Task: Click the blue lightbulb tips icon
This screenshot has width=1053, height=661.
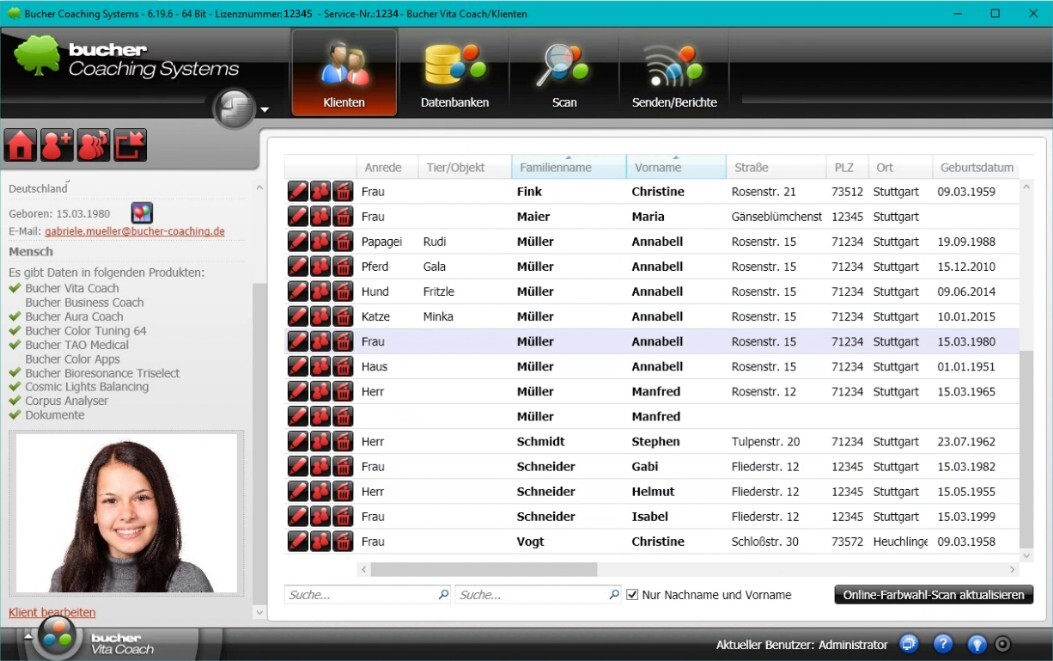Action: point(977,645)
